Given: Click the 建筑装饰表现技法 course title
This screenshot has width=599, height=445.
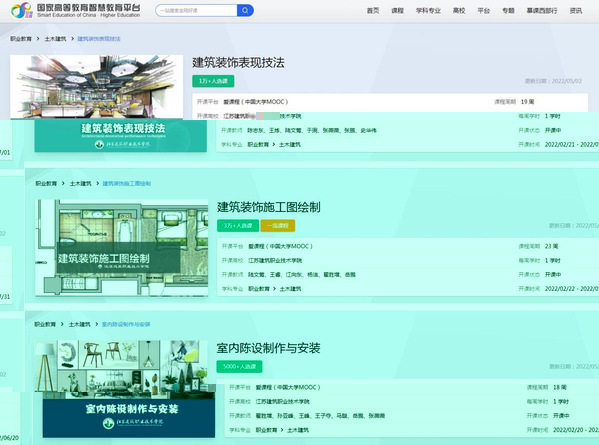Looking at the screenshot, I should [238, 63].
